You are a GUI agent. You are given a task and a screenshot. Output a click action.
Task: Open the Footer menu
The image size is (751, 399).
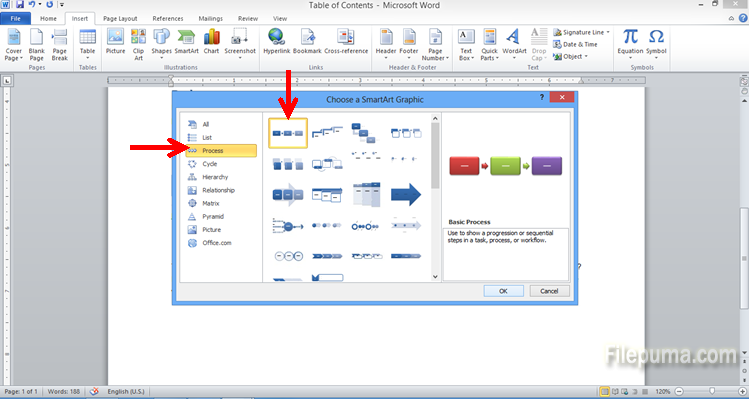tap(409, 45)
